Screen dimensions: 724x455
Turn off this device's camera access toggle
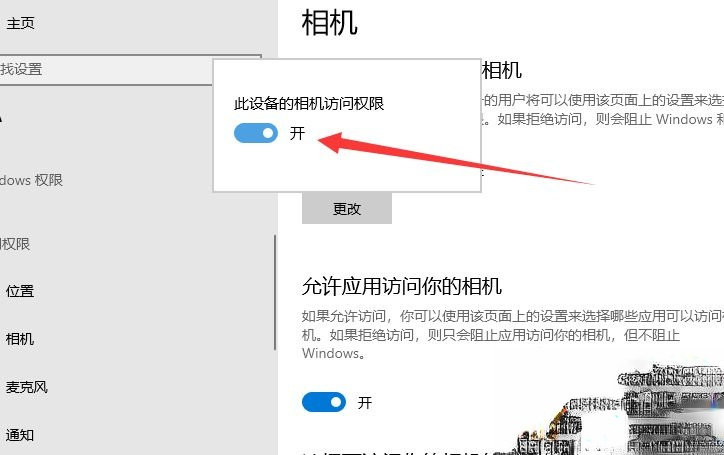255,133
